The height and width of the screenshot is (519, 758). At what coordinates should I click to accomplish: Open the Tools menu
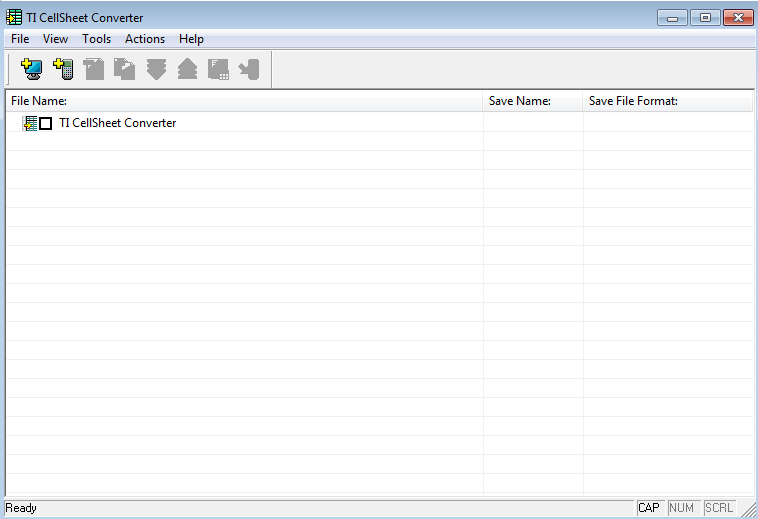pyautogui.click(x=96, y=39)
